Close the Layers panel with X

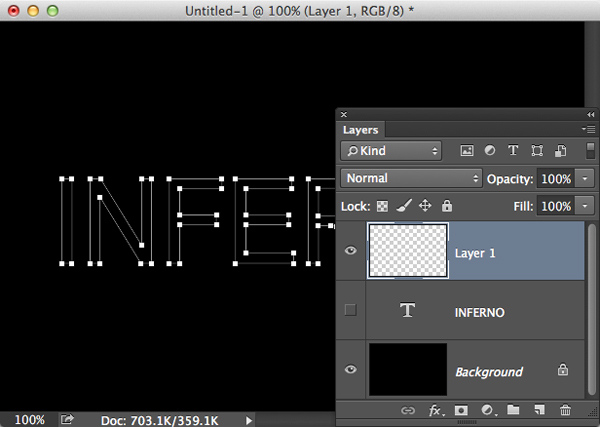point(344,114)
